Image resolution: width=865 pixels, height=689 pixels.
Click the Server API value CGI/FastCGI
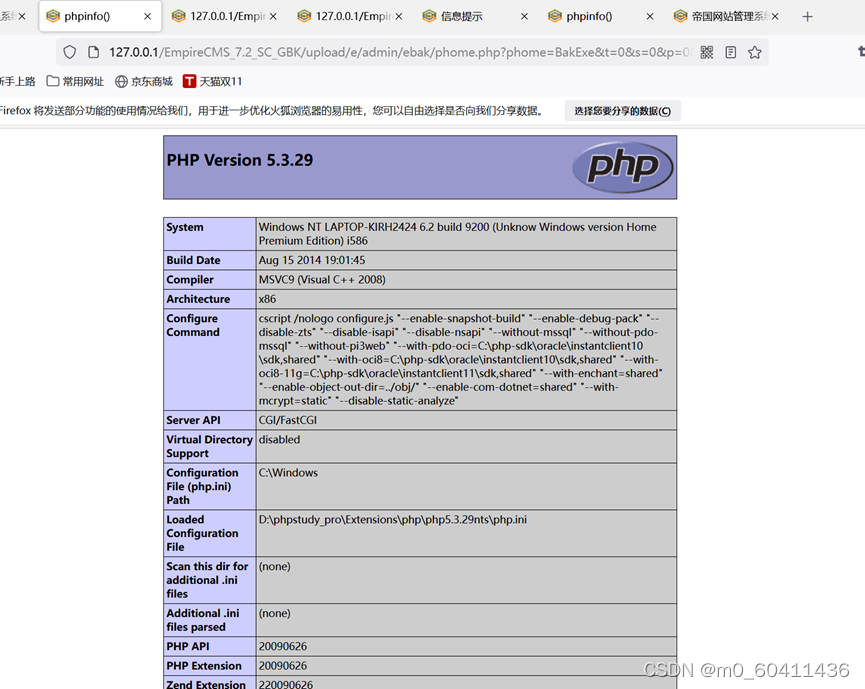(x=288, y=420)
